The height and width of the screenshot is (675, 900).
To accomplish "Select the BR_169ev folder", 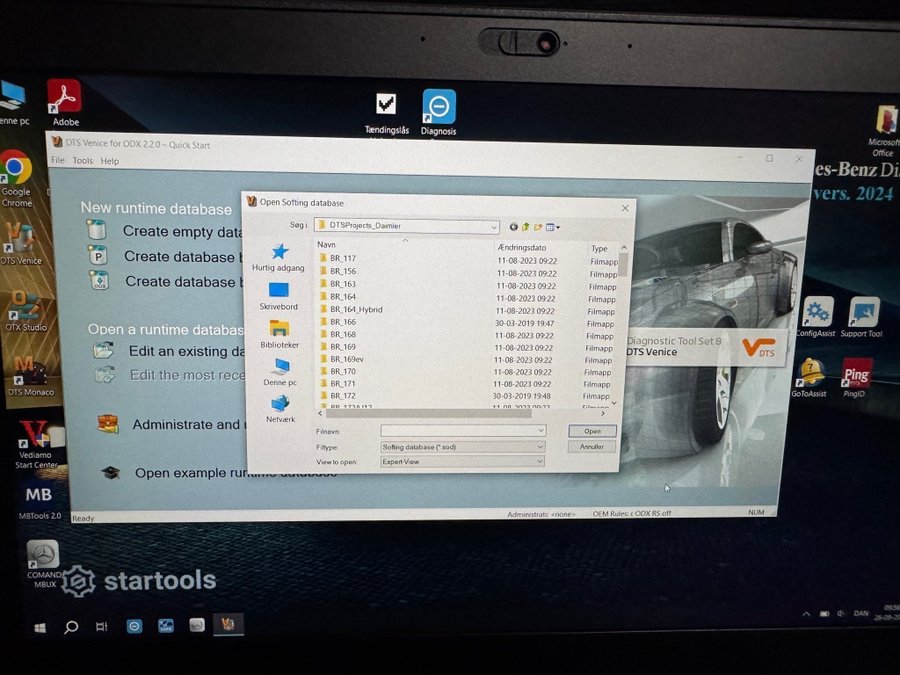I will (x=345, y=359).
